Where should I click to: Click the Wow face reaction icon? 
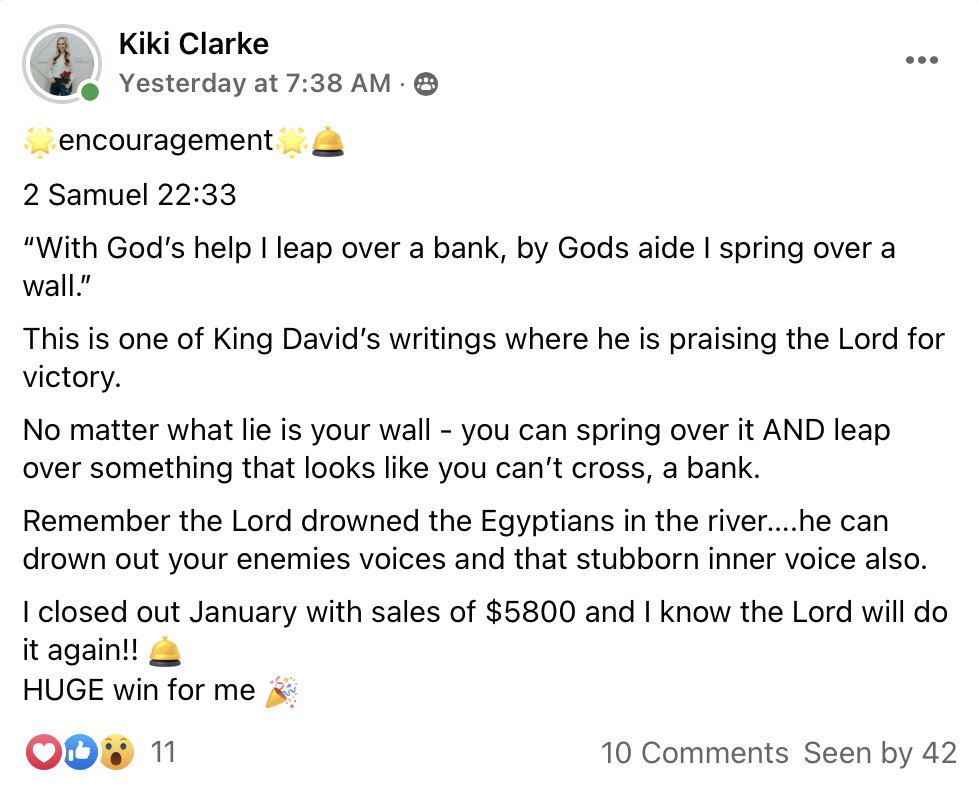pyautogui.click(x=116, y=752)
